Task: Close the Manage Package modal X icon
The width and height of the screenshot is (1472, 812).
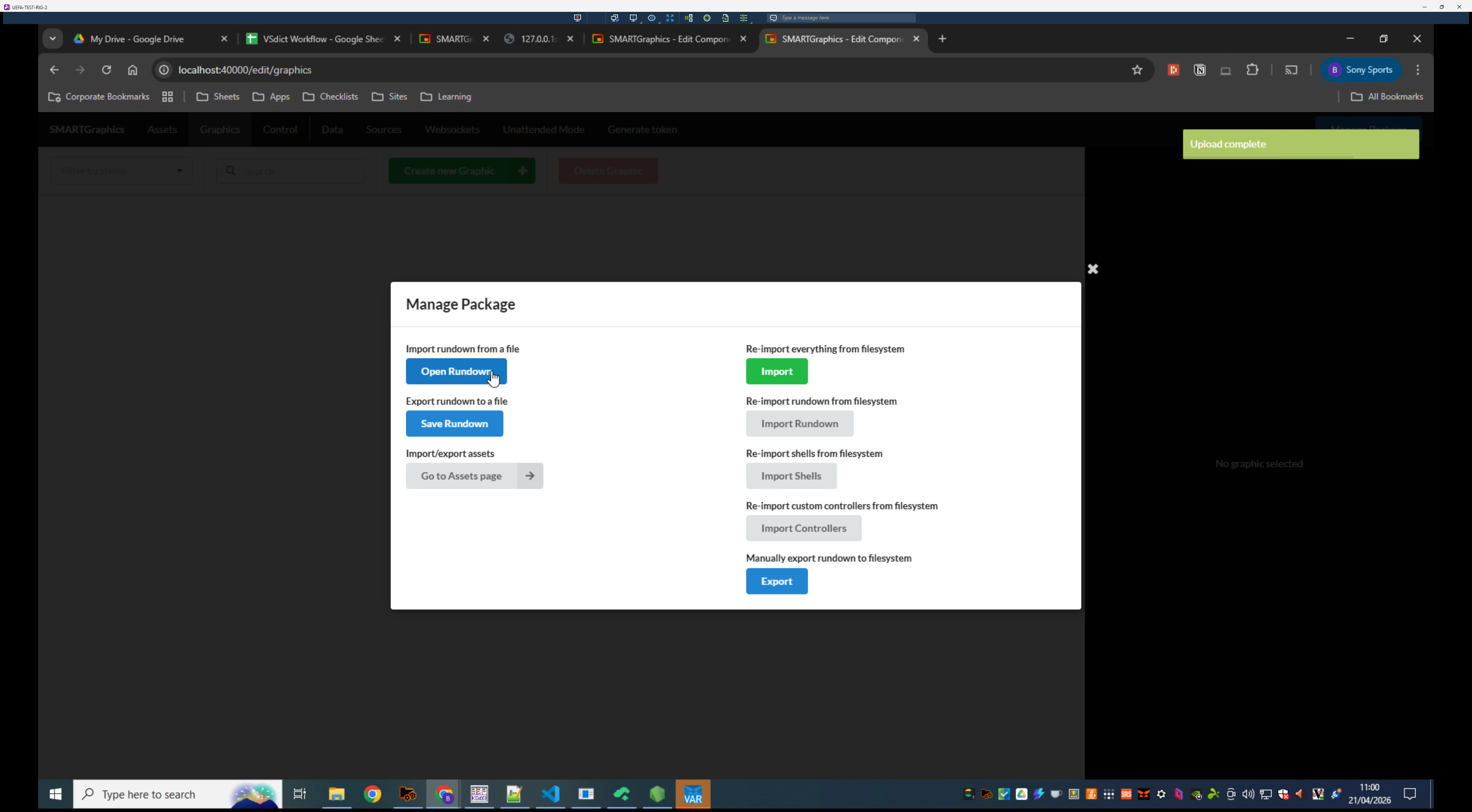Action: coord(1093,269)
